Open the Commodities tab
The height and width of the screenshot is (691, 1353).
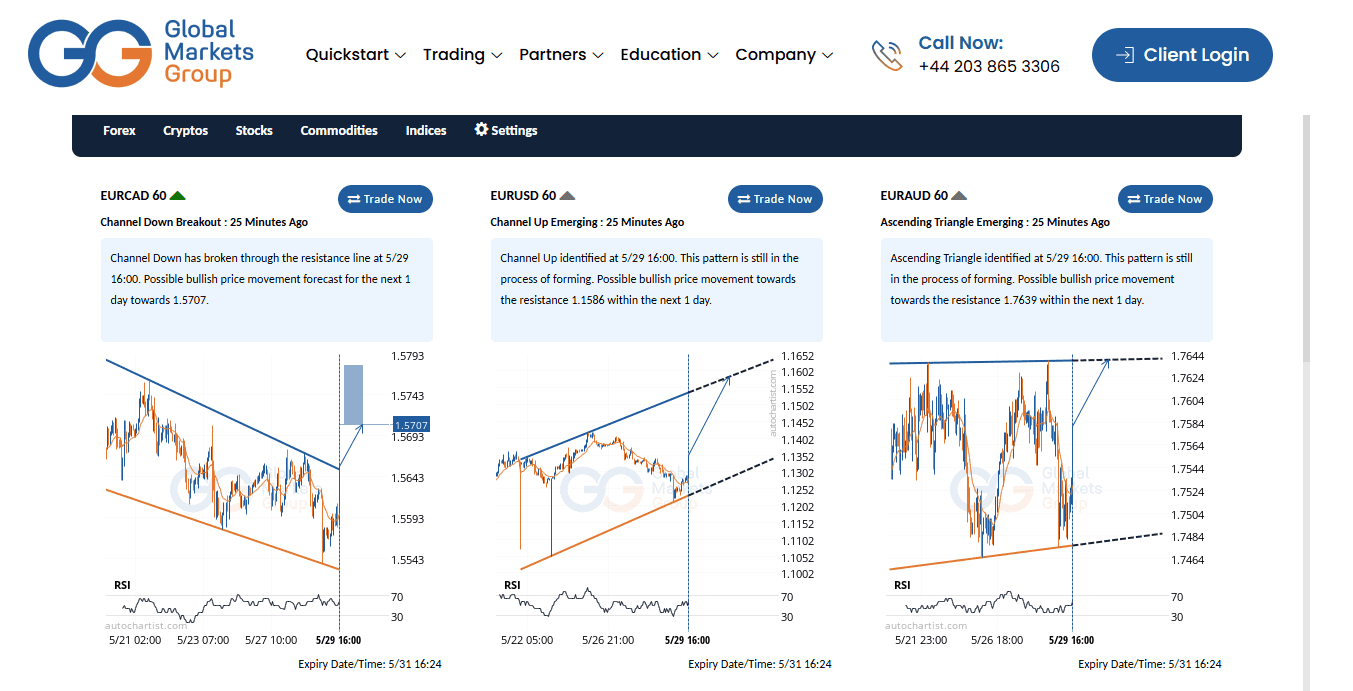pyautogui.click(x=339, y=130)
